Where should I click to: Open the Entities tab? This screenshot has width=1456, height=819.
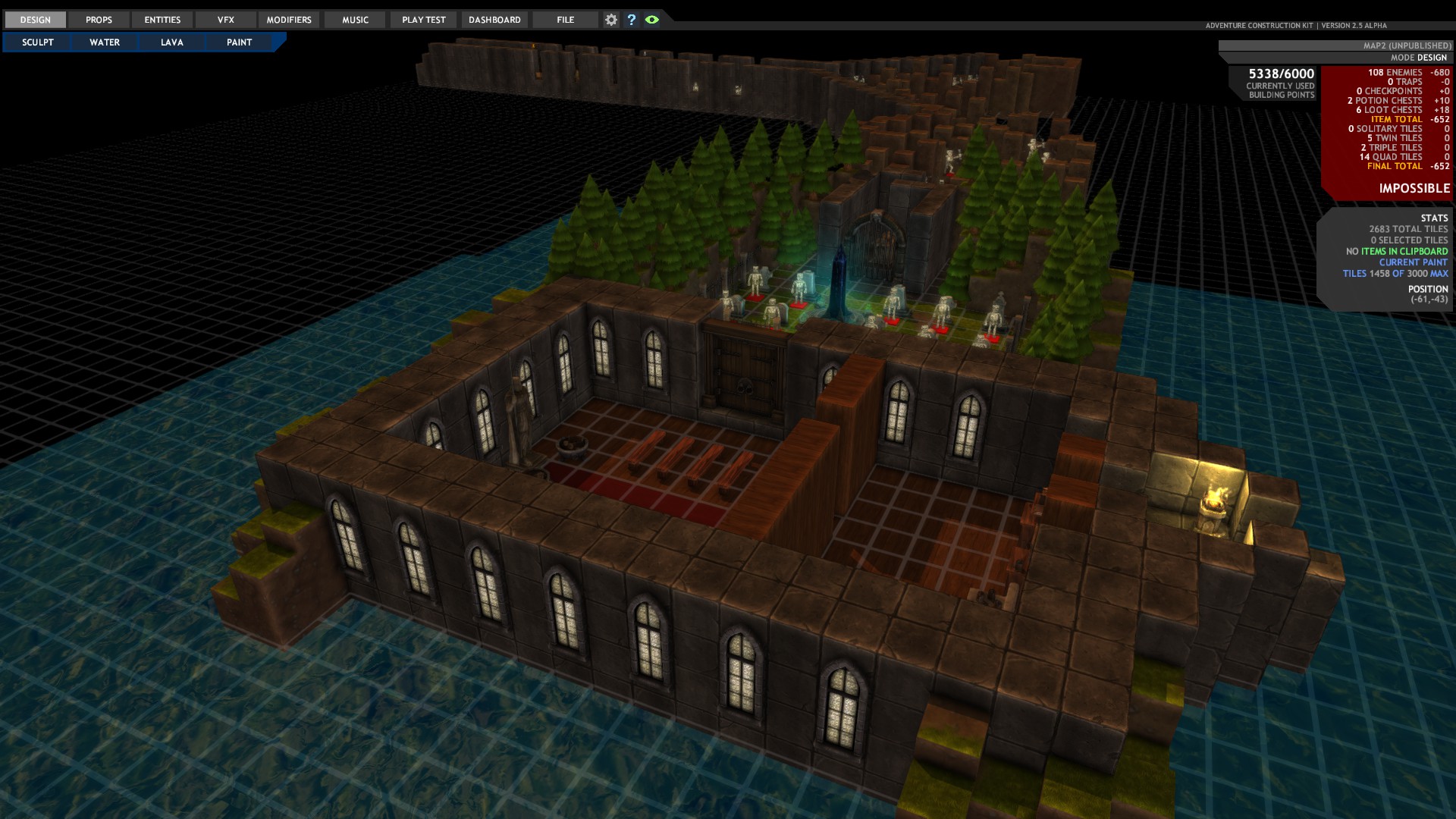(162, 20)
